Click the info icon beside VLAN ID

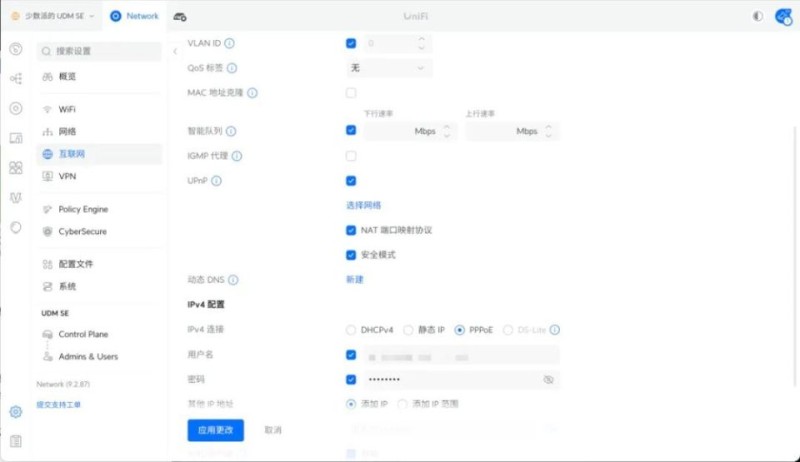click(x=230, y=44)
